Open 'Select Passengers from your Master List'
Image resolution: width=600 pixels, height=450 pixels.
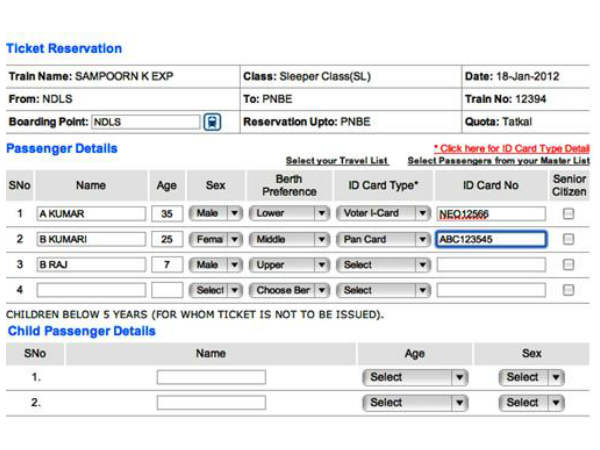pos(497,161)
